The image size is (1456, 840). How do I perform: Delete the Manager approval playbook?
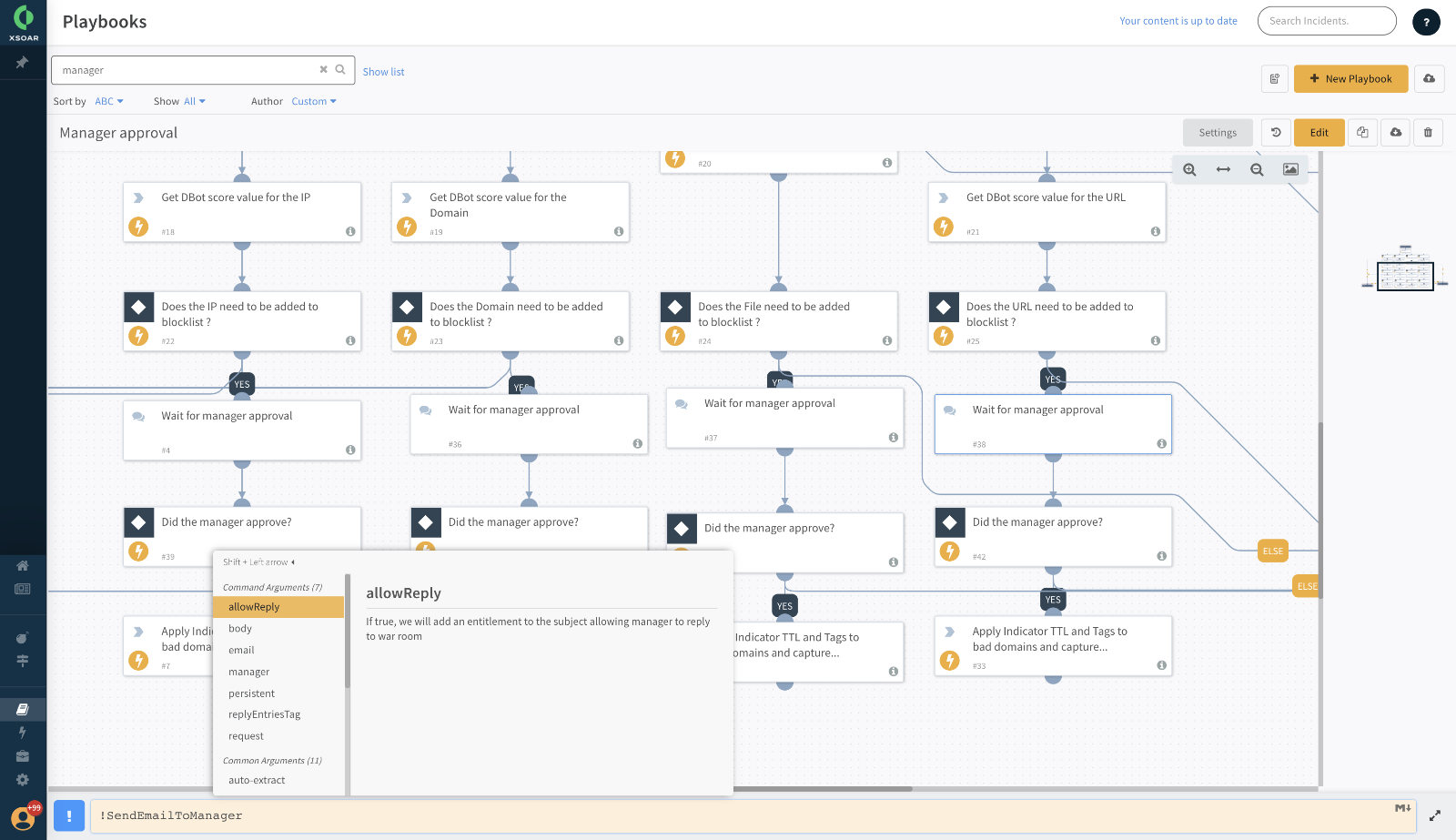(x=1428, y=132)
